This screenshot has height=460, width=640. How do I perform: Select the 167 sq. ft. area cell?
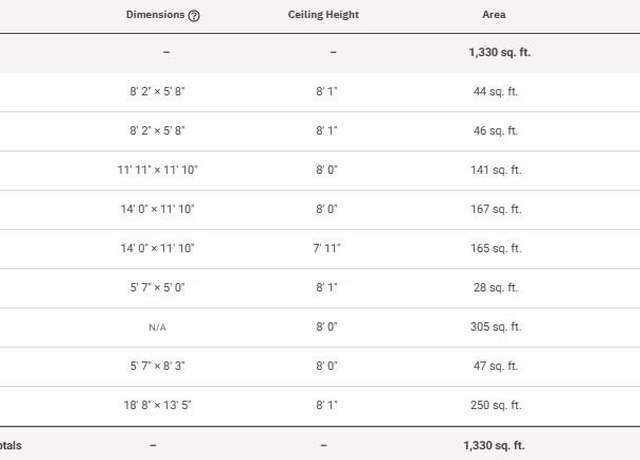click(496, 209)
